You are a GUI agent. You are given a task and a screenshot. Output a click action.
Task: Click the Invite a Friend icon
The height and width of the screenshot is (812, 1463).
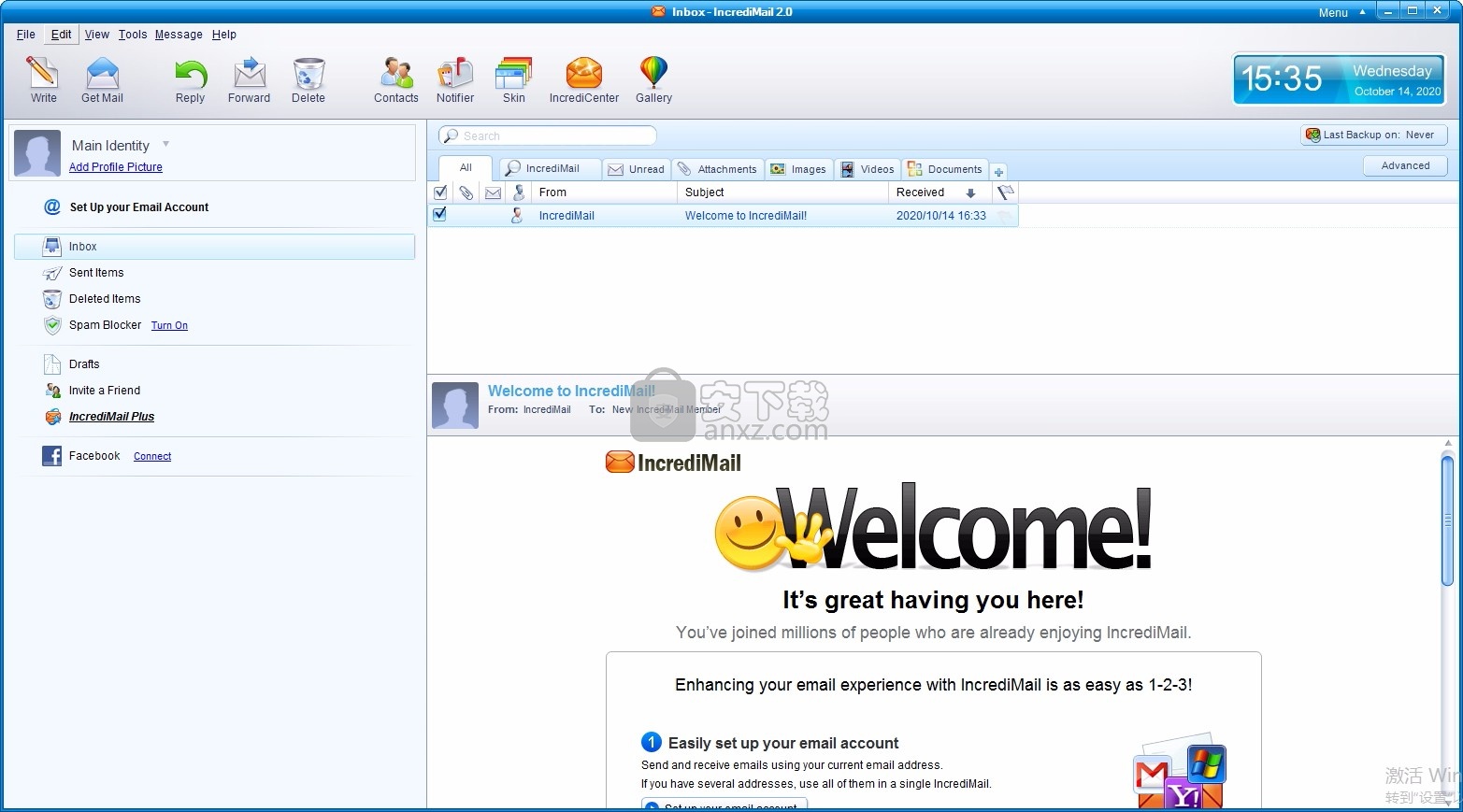click(52, 391)
